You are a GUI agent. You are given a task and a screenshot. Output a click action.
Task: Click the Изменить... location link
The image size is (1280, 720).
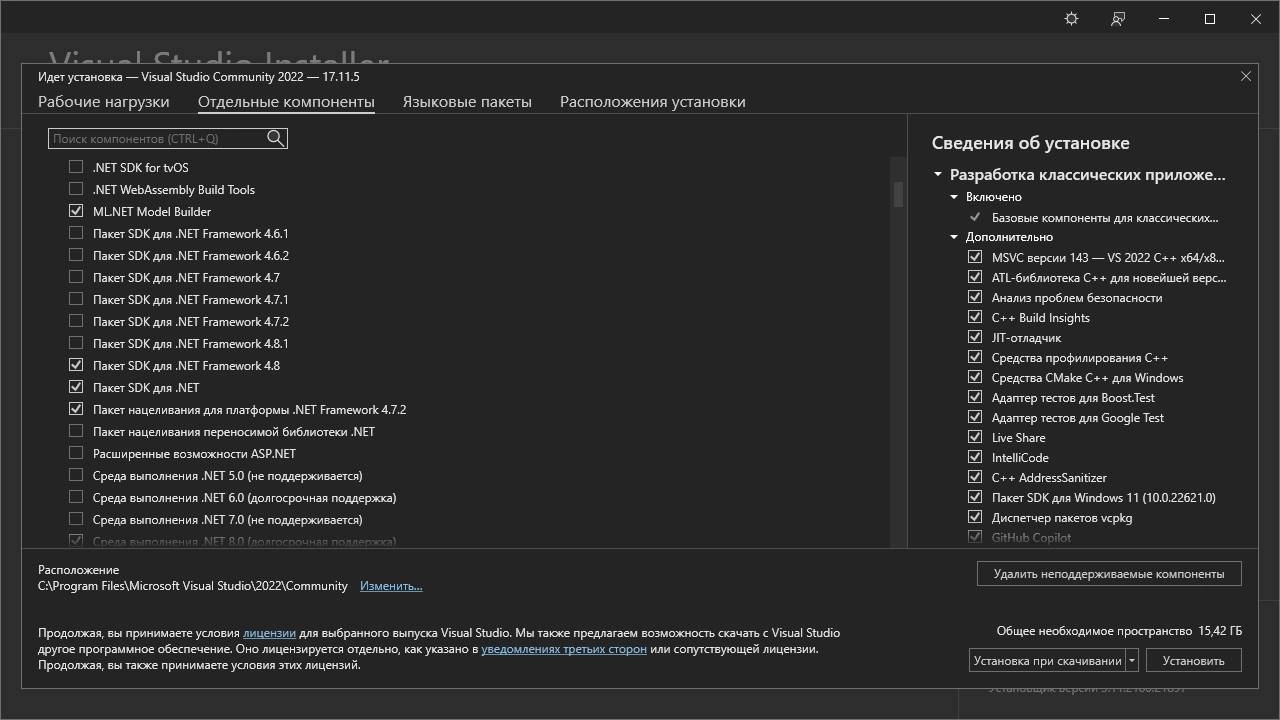click(x=391, y=586)
